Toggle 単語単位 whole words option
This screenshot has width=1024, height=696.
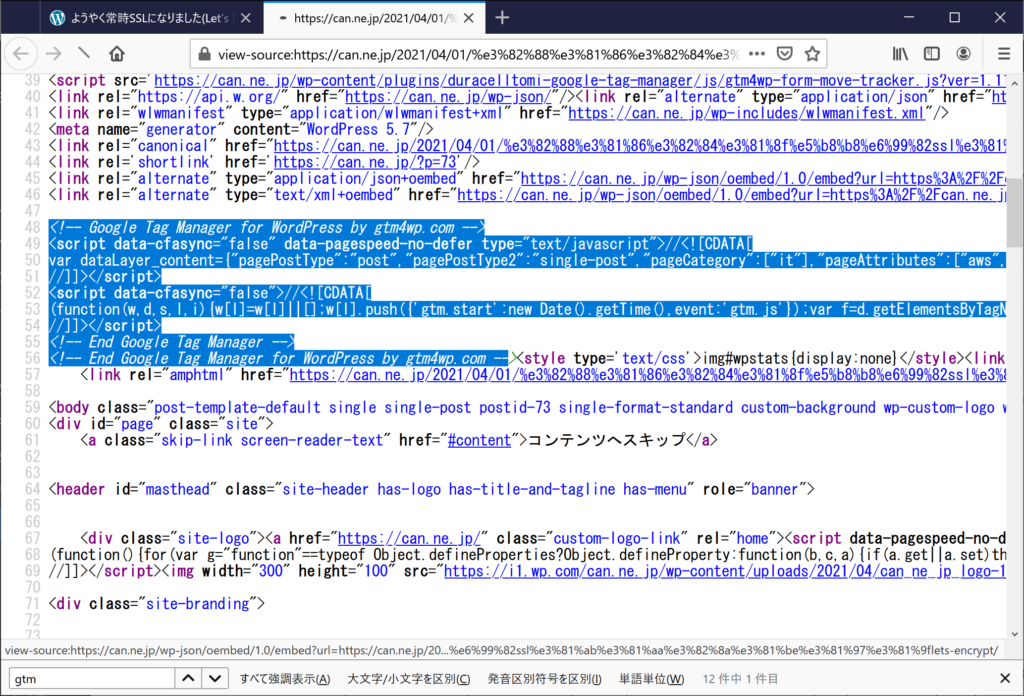coord(651,679)
